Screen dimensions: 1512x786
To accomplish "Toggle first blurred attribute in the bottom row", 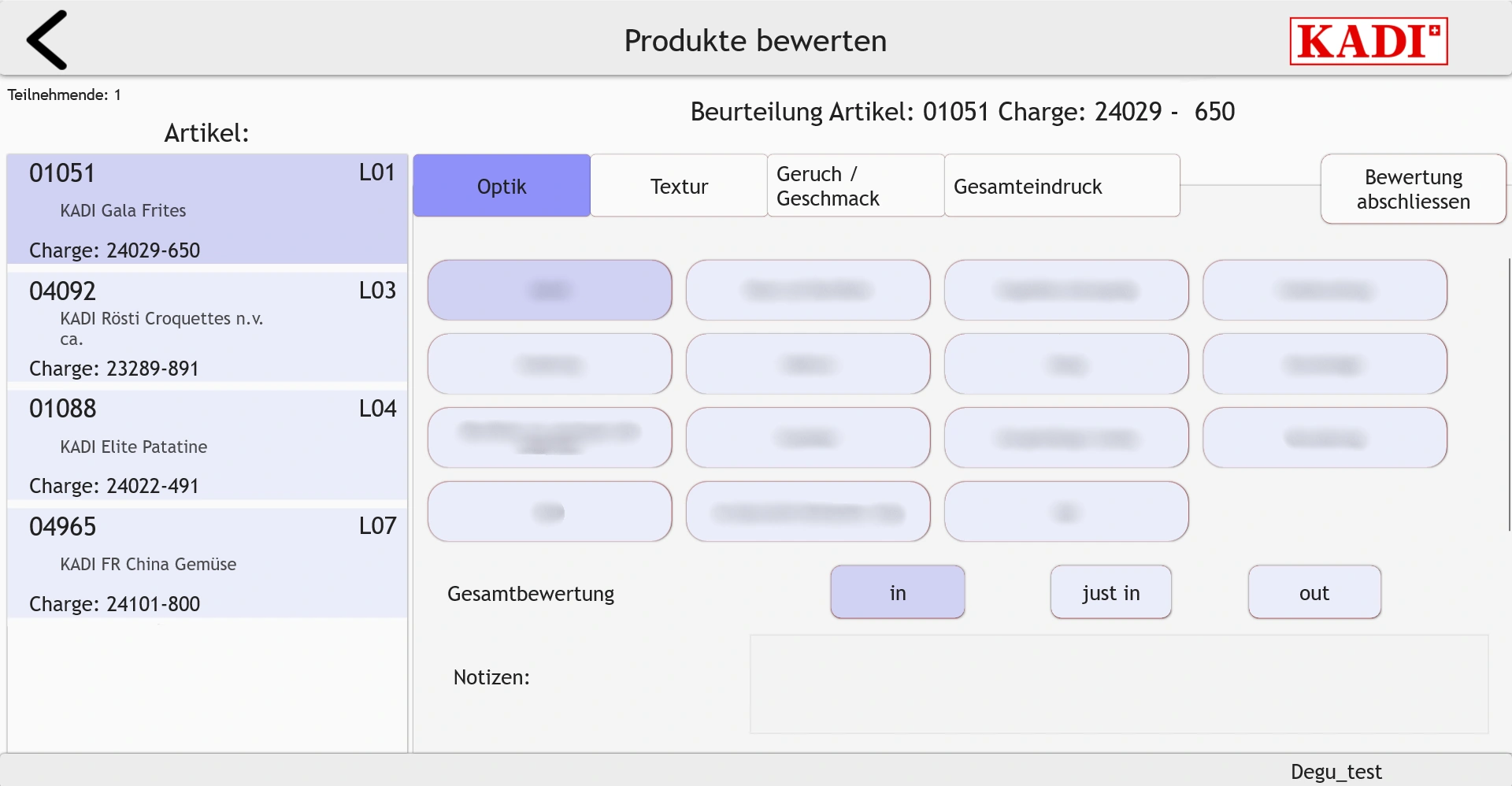I will tap(550, 511).
